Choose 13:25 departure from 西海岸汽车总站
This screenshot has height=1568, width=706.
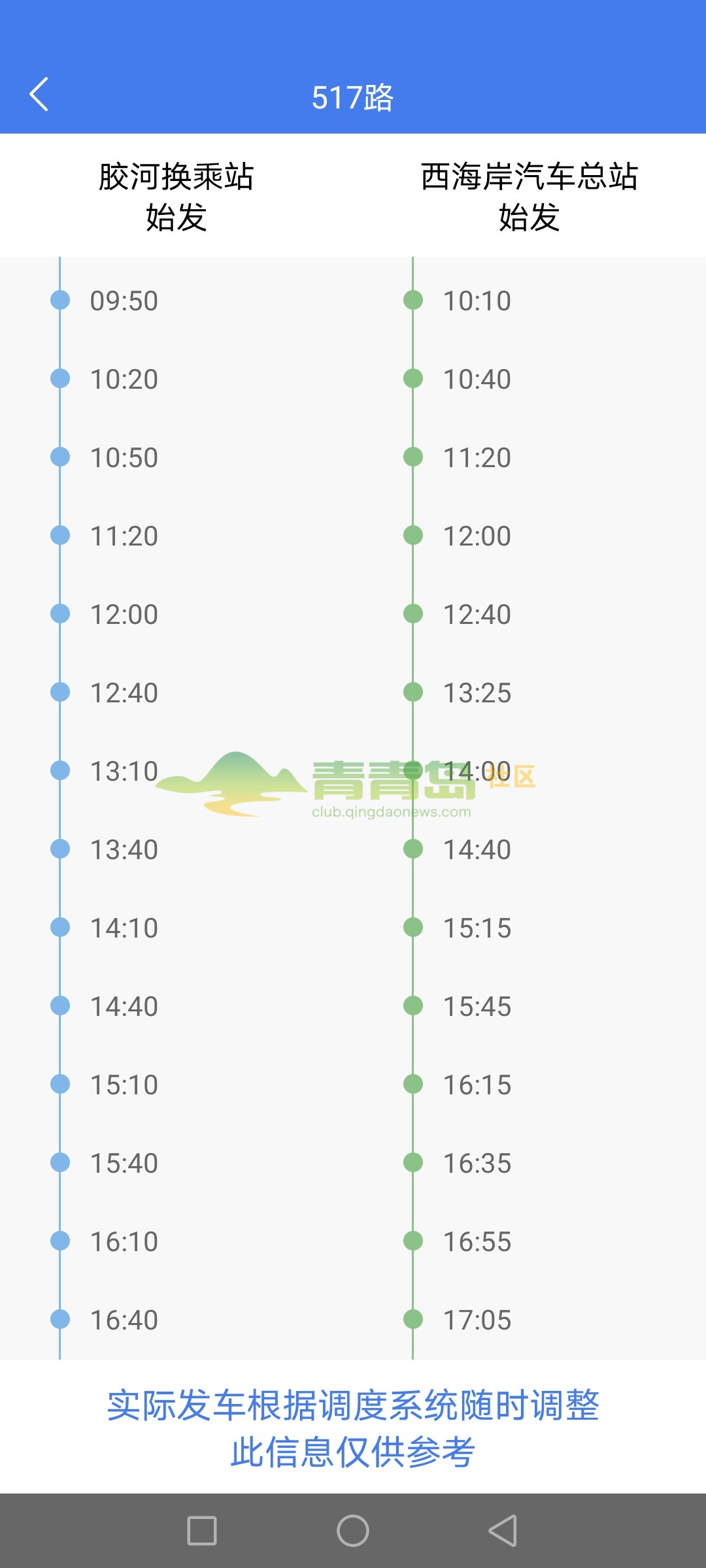477,693
